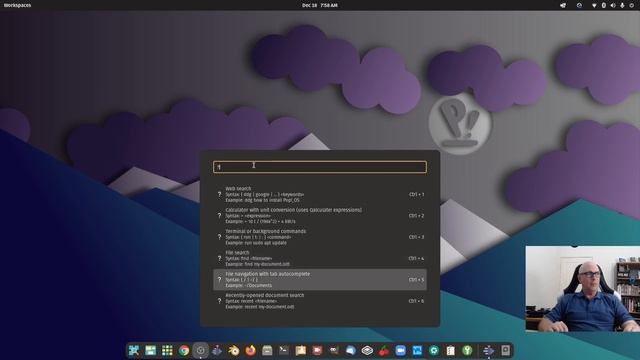The height and width of the screenshot is (360, 640).
Task: Select the Recently-opened document search entry
Action: click(320, 301)
